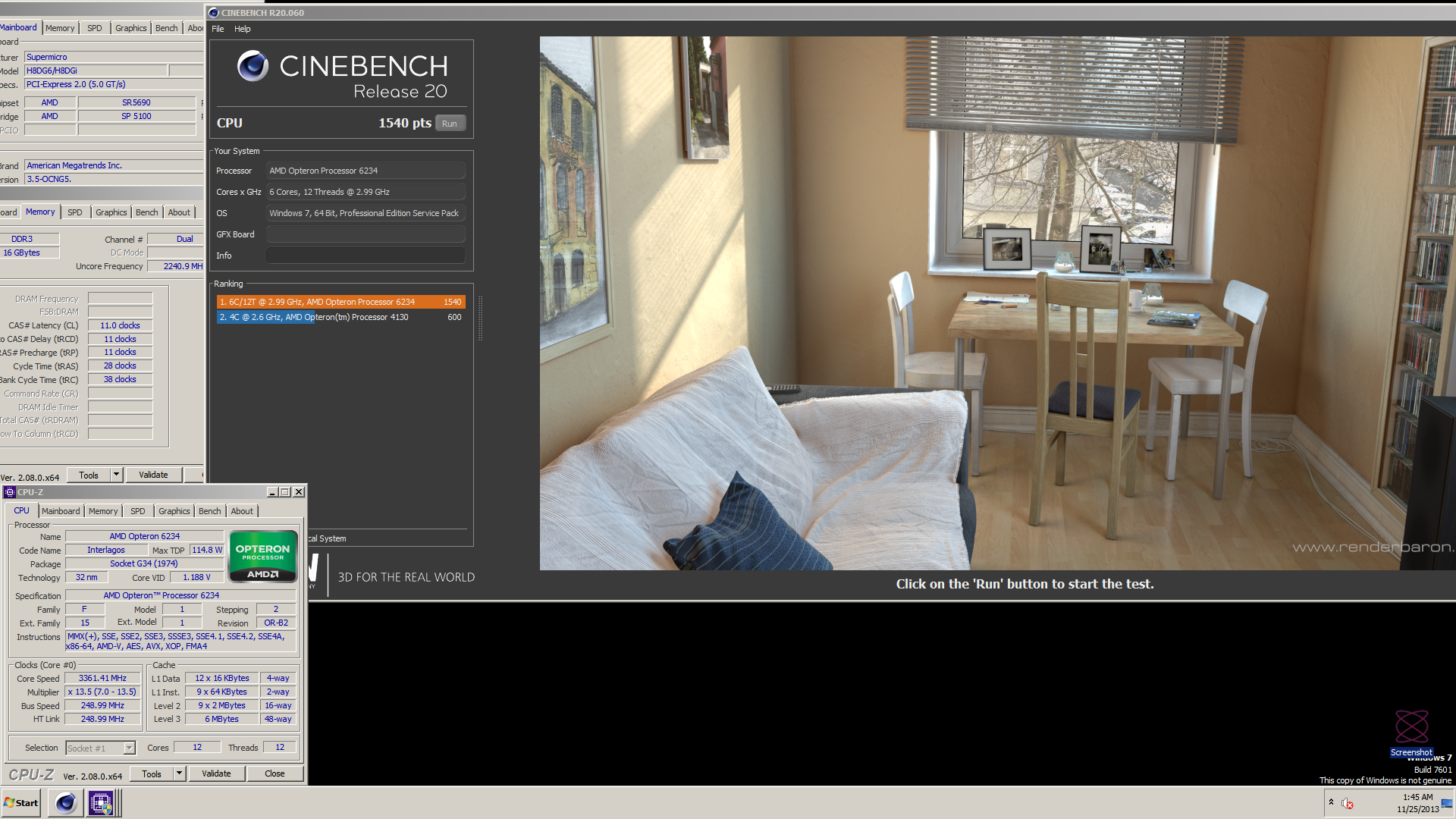Screen dimensions: 1456x819
Task: Click the Level 3 cache 6 MBytes value
Action: [221, 719]
